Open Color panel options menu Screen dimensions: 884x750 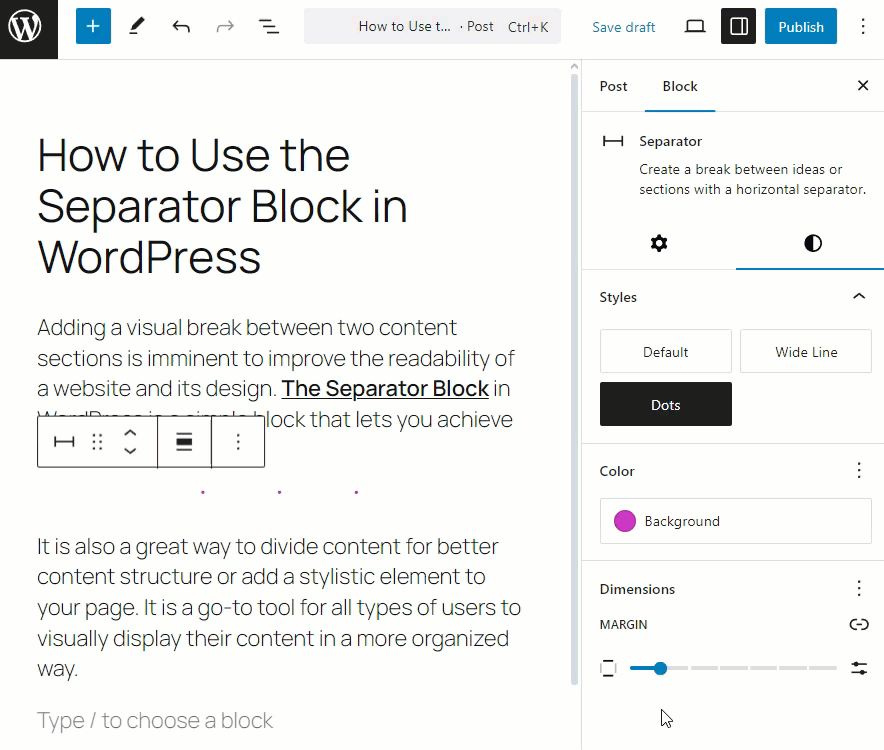(x=859, y=470)
